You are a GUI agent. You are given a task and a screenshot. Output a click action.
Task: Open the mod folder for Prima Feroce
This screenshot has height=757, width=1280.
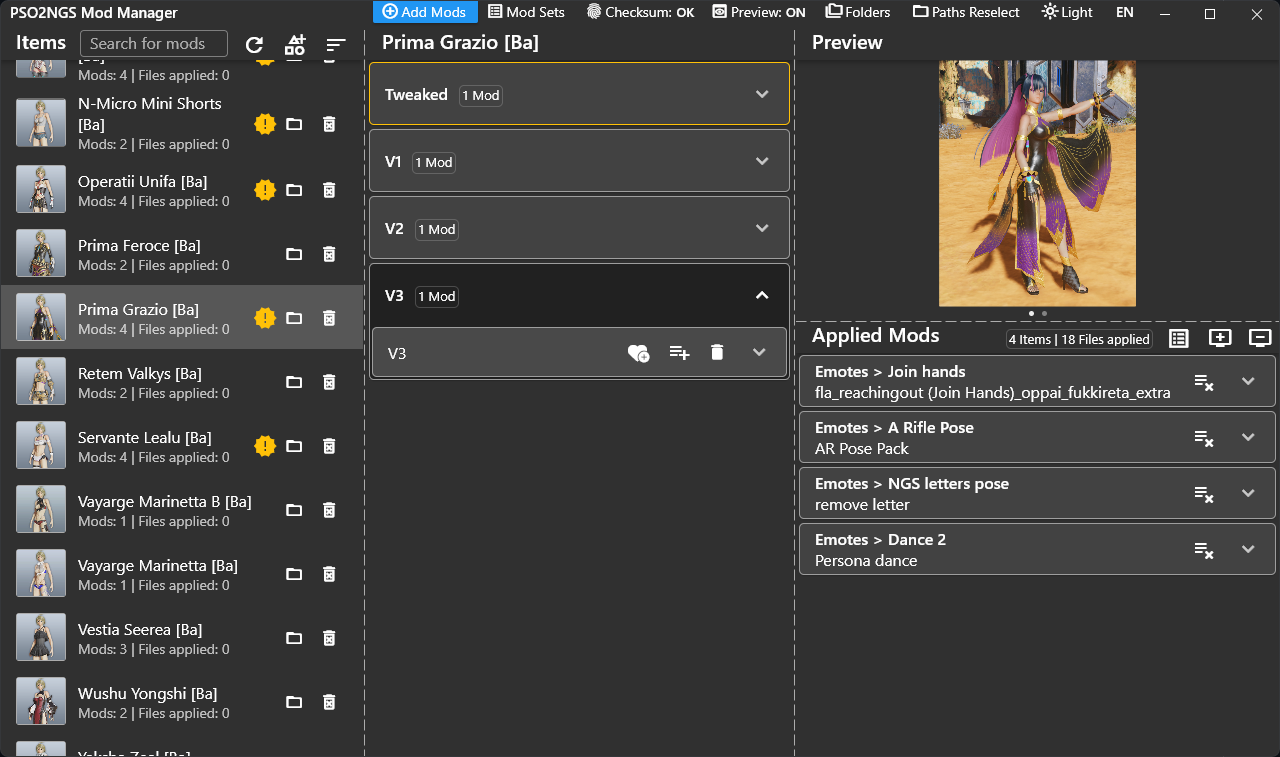point(294,254)
